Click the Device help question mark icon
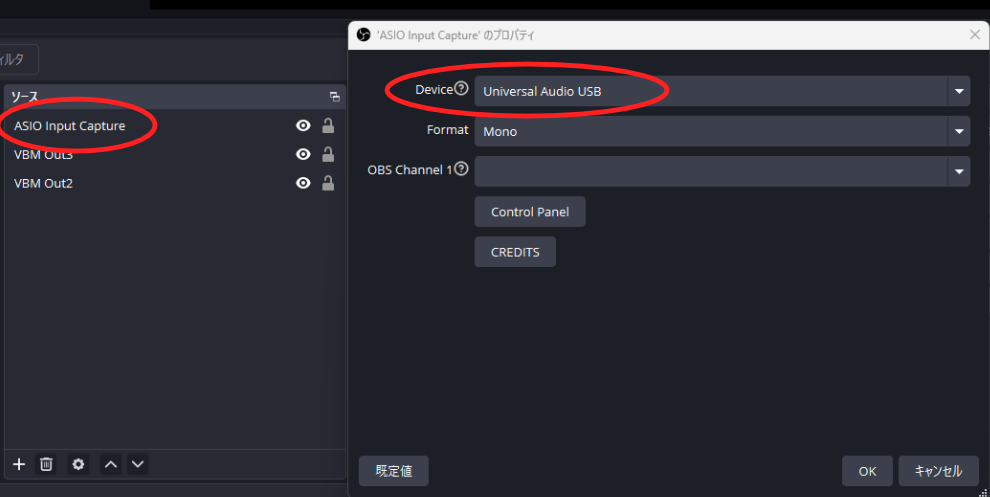990x497 pixels. [461, 90]
